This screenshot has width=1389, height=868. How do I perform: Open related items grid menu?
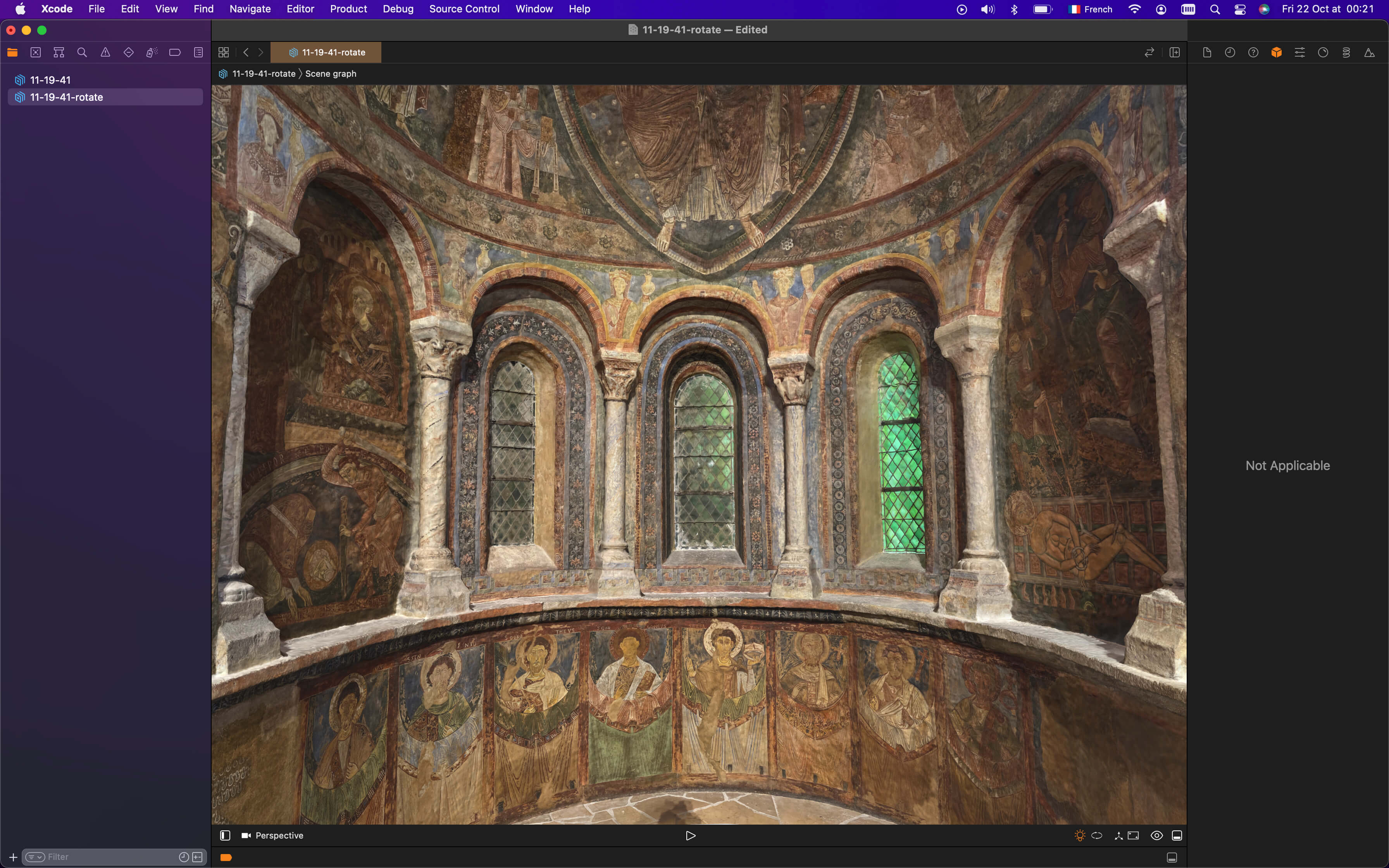224,53
